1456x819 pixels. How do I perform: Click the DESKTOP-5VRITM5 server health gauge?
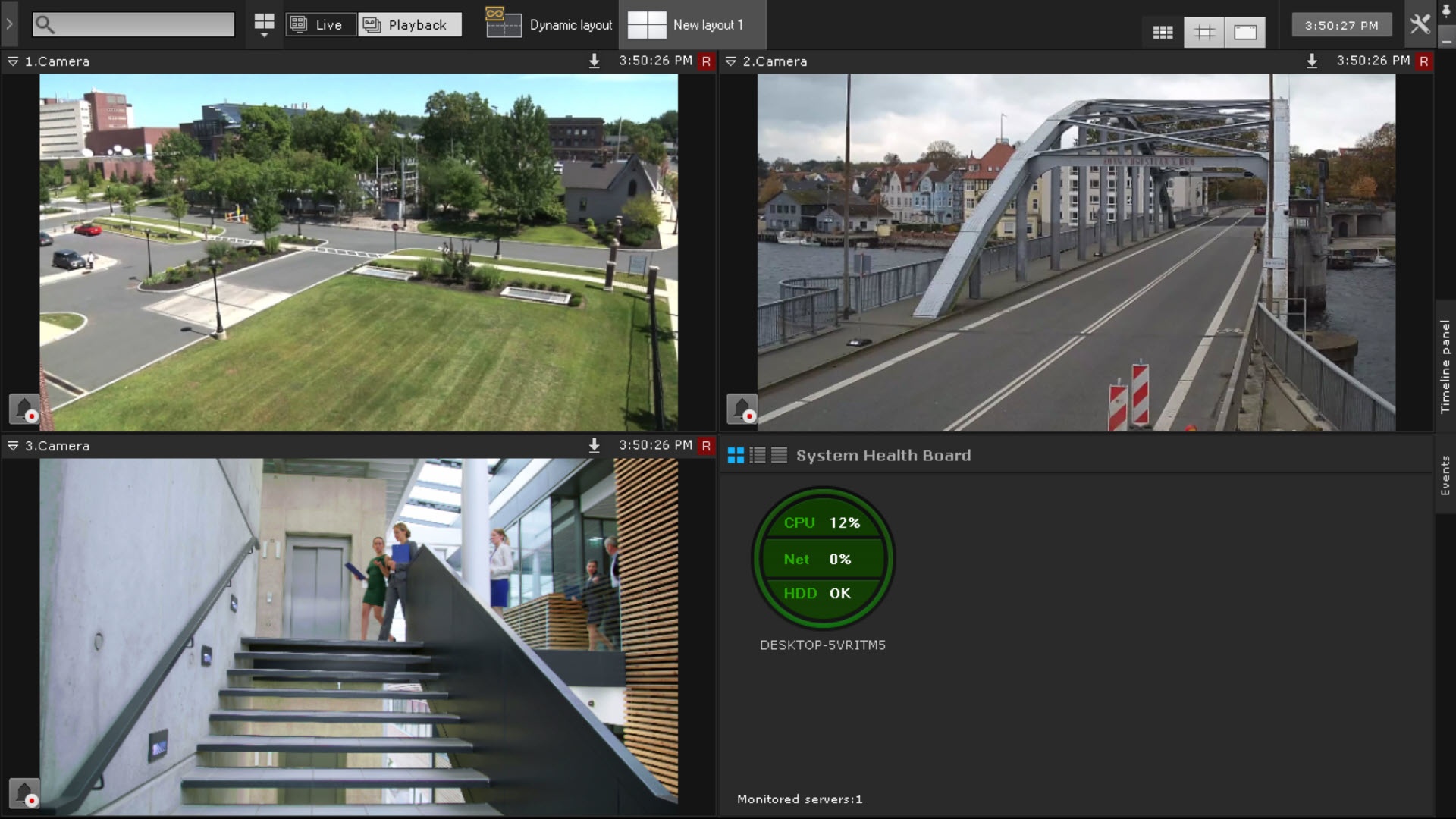[823, 558]
